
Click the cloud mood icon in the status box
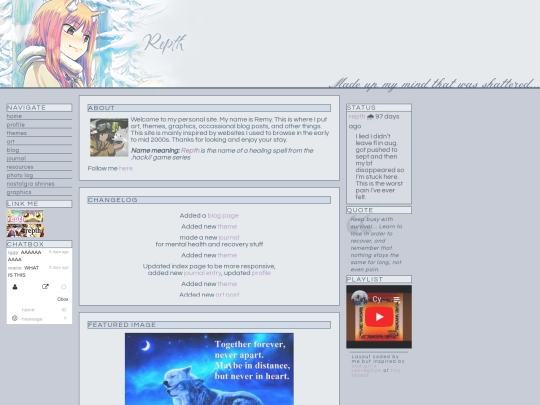point(370,117)
